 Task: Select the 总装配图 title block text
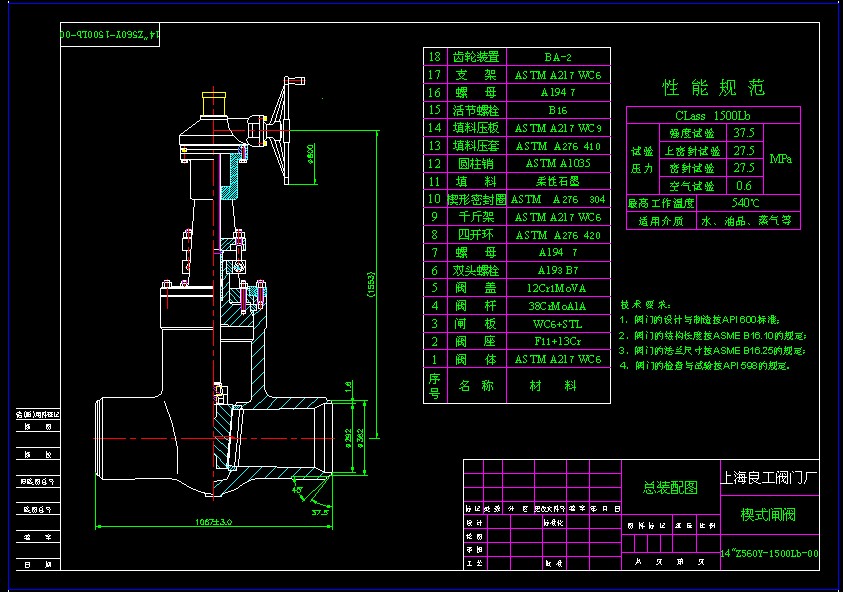coord(670,487)
